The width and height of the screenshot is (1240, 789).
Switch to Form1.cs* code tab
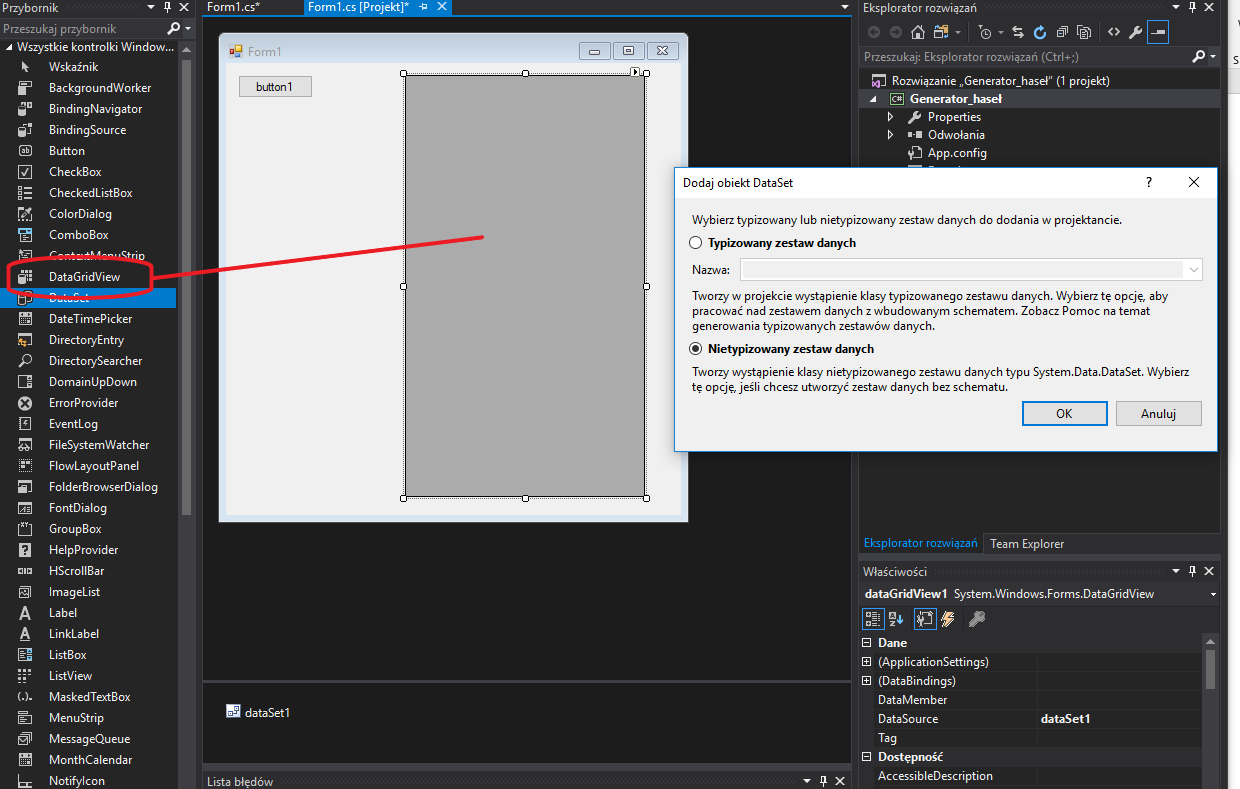pyautogui.click(x=234, y=7)
